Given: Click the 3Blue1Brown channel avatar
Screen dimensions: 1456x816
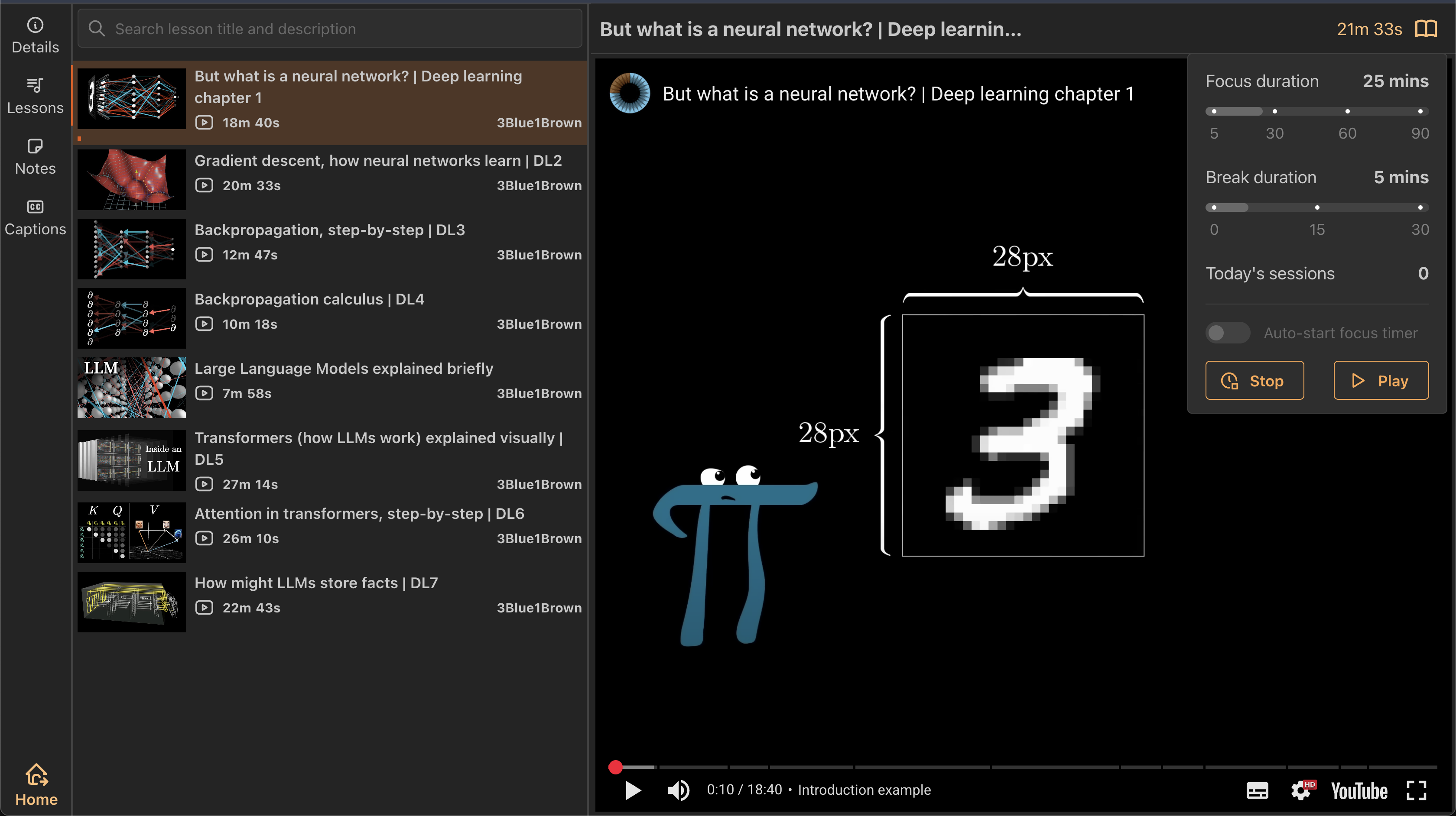Looking at the screenshot, I should coord(629,93).
